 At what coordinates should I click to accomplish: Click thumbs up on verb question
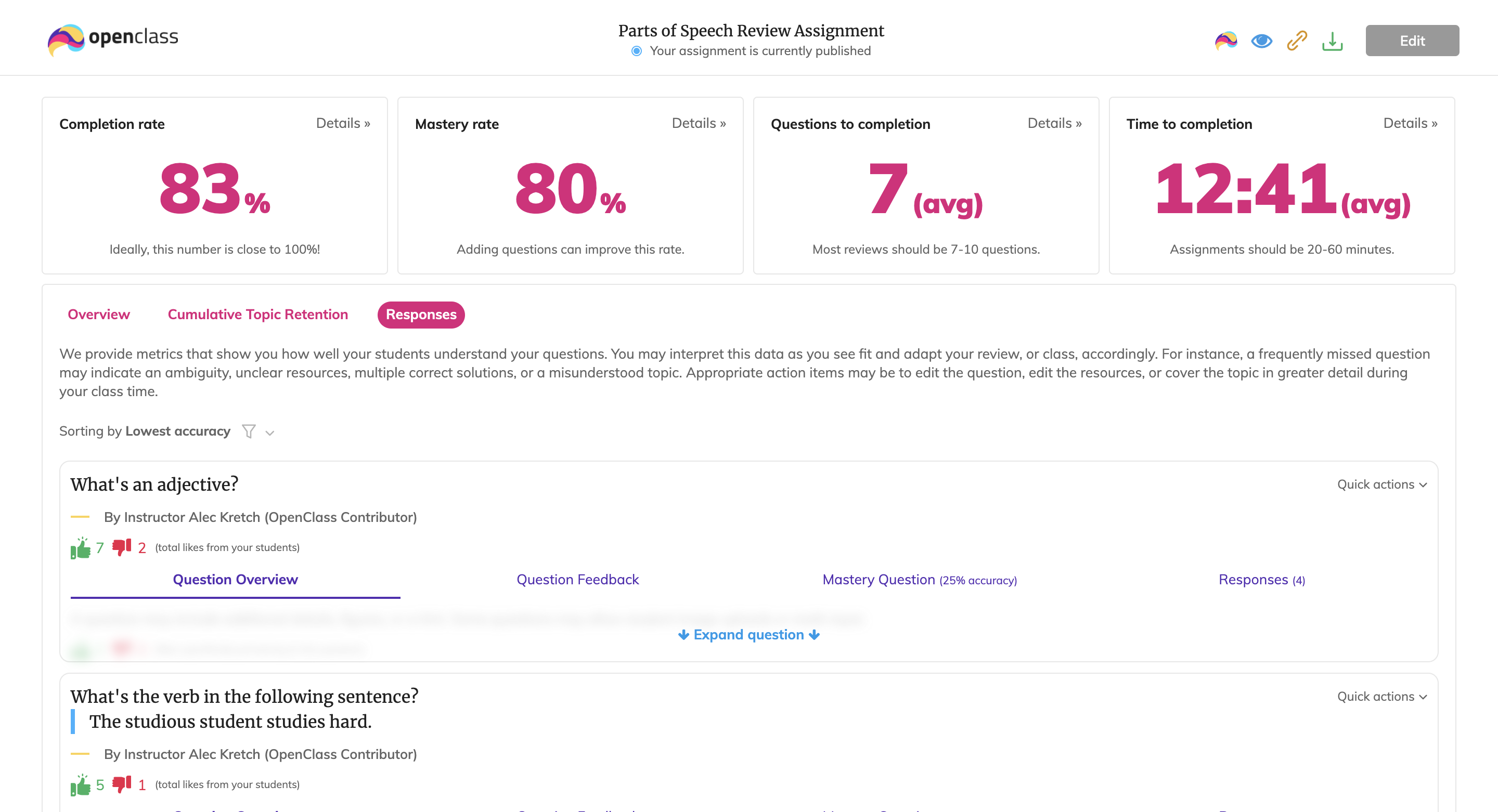point(81,784)
